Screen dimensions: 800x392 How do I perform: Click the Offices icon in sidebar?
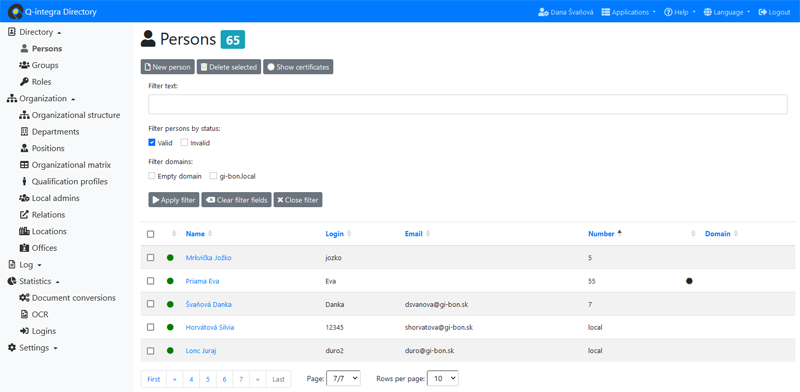pos(24,248)
